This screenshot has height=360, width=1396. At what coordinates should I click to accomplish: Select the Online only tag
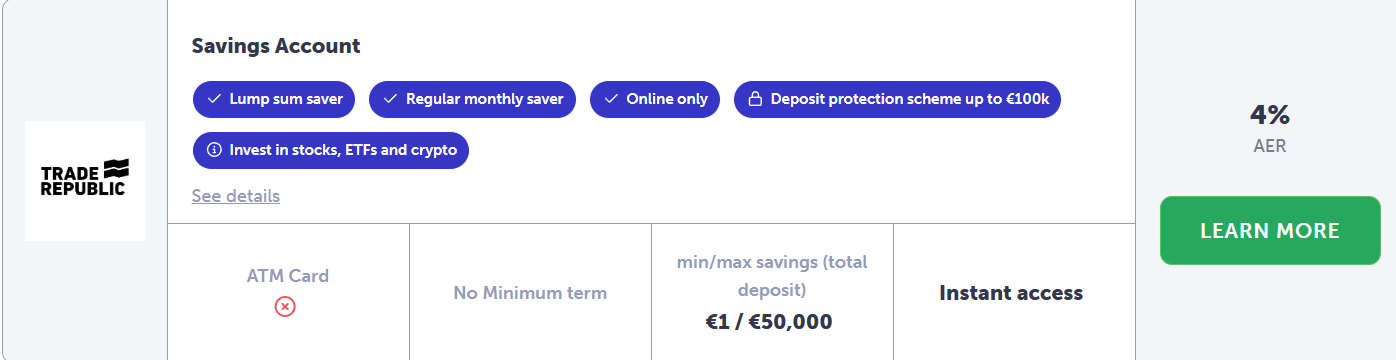(x=654, y=99)
